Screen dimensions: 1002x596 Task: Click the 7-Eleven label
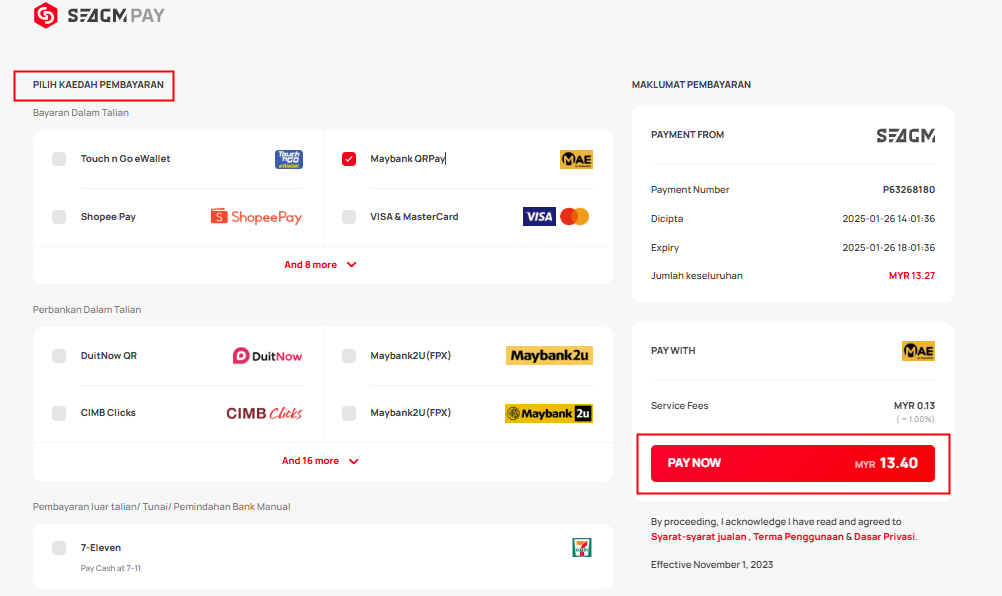101,547
